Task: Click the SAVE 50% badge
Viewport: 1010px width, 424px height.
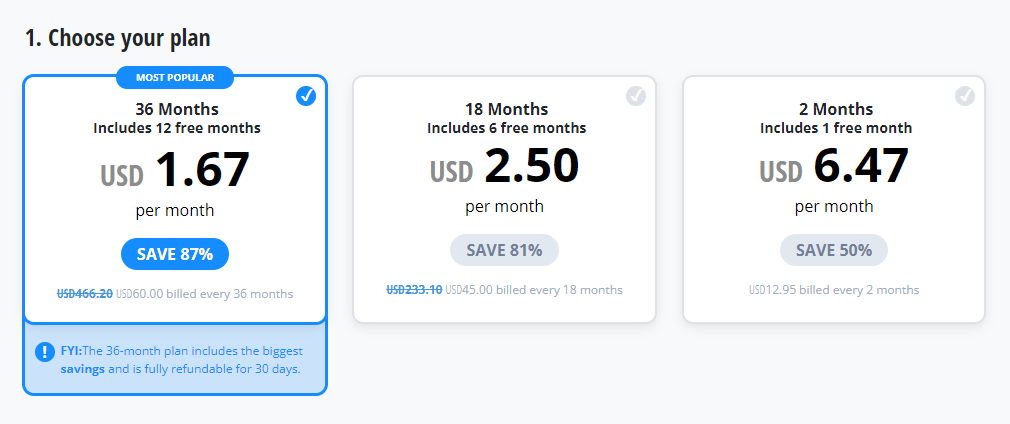Action: point(834,250)
